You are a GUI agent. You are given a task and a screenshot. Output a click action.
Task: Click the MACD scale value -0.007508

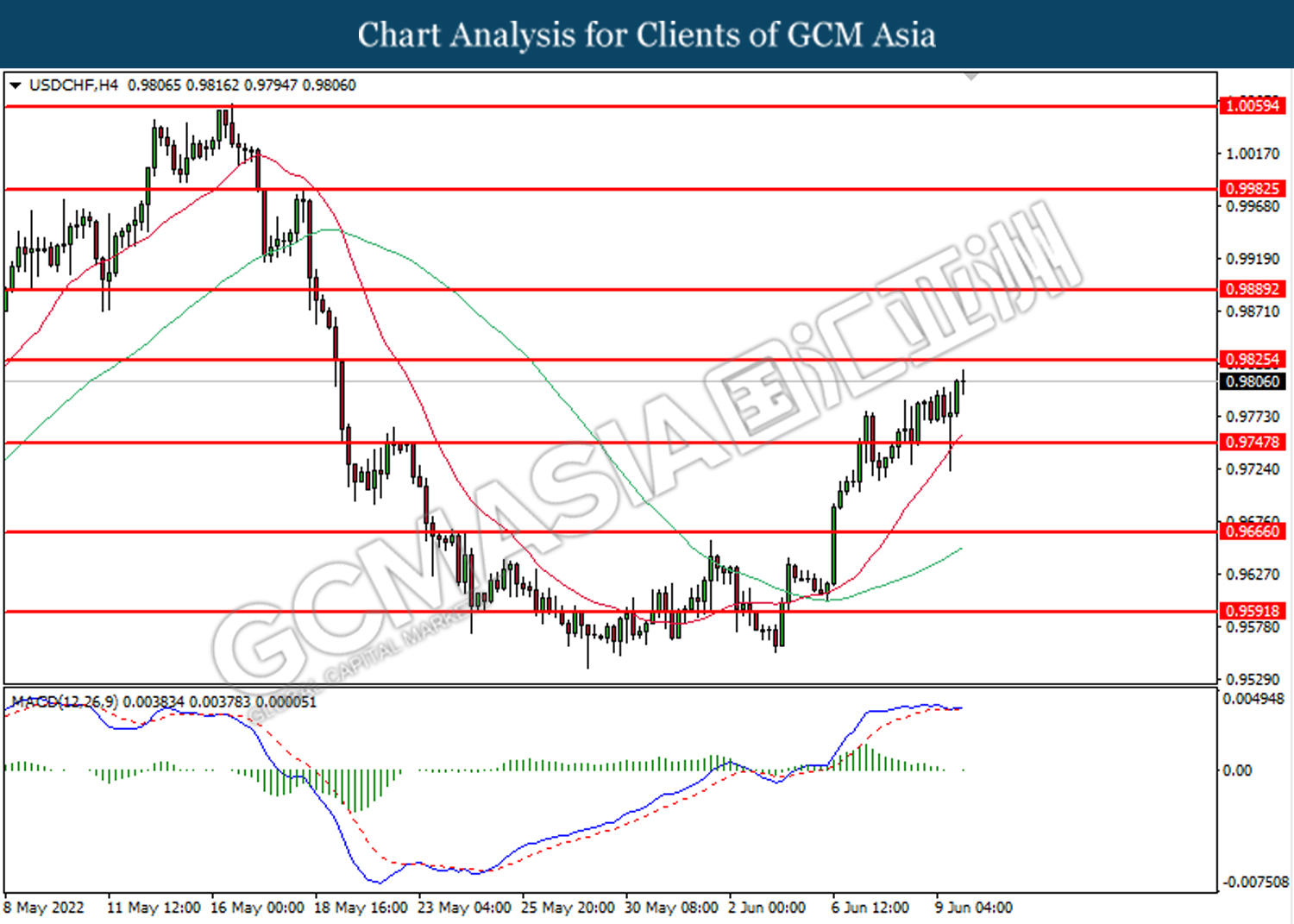(x=1254, y=882)
